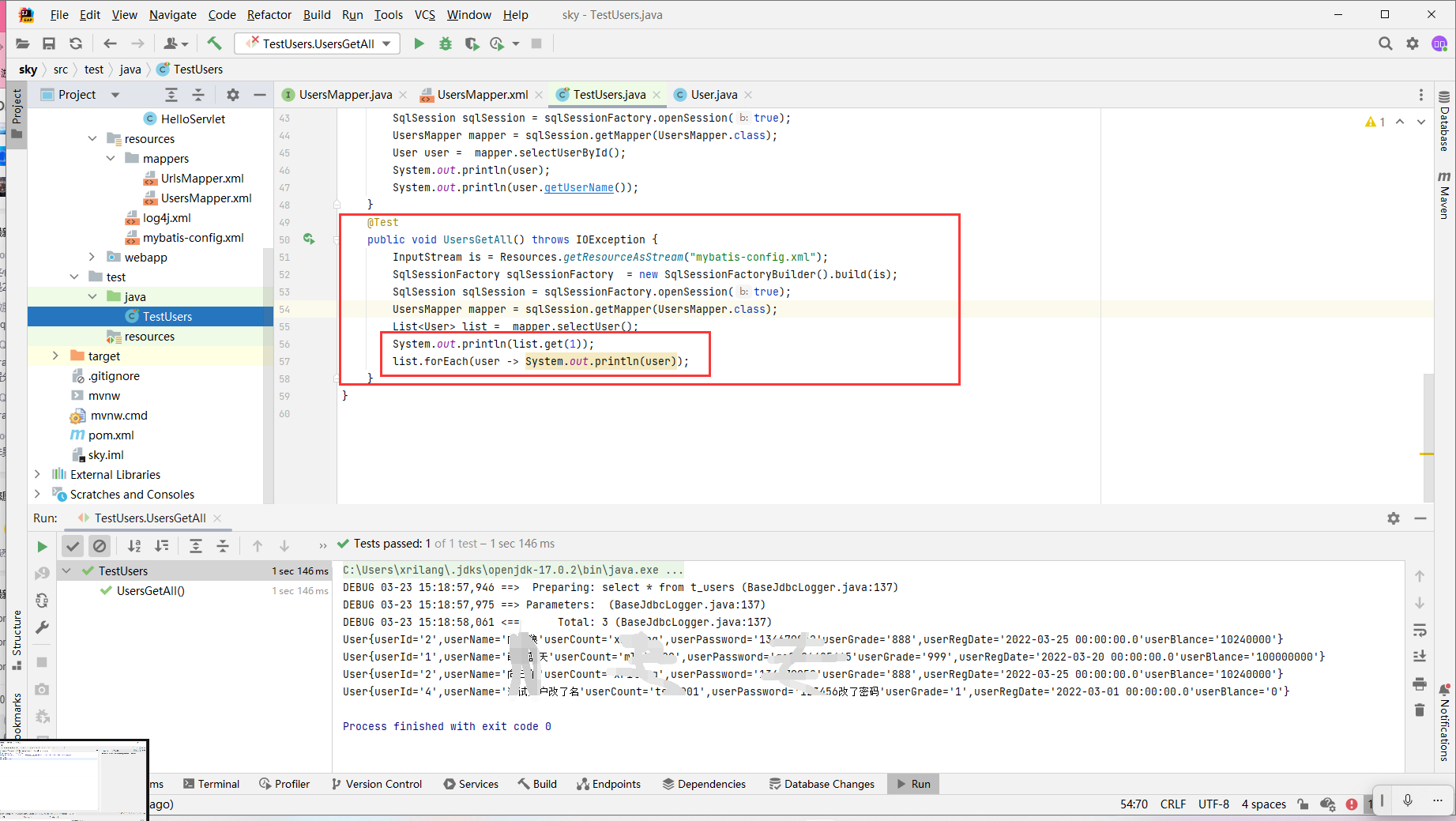Collapse all in Project panel toolbar
The width and height of the screenshot is (1456, 821).
click(198, 95)
